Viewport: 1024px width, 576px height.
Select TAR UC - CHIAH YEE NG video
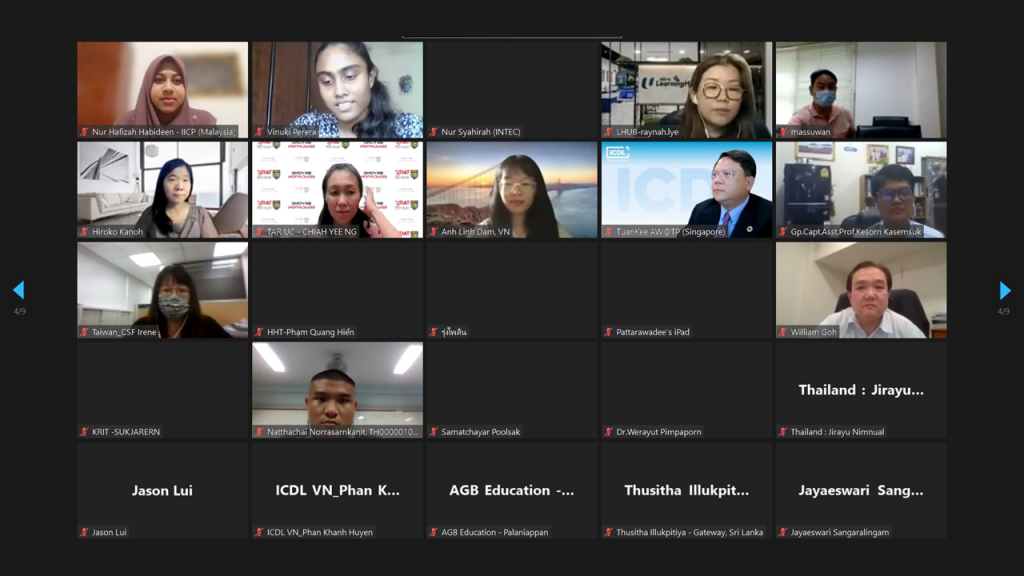pos(338,190)
